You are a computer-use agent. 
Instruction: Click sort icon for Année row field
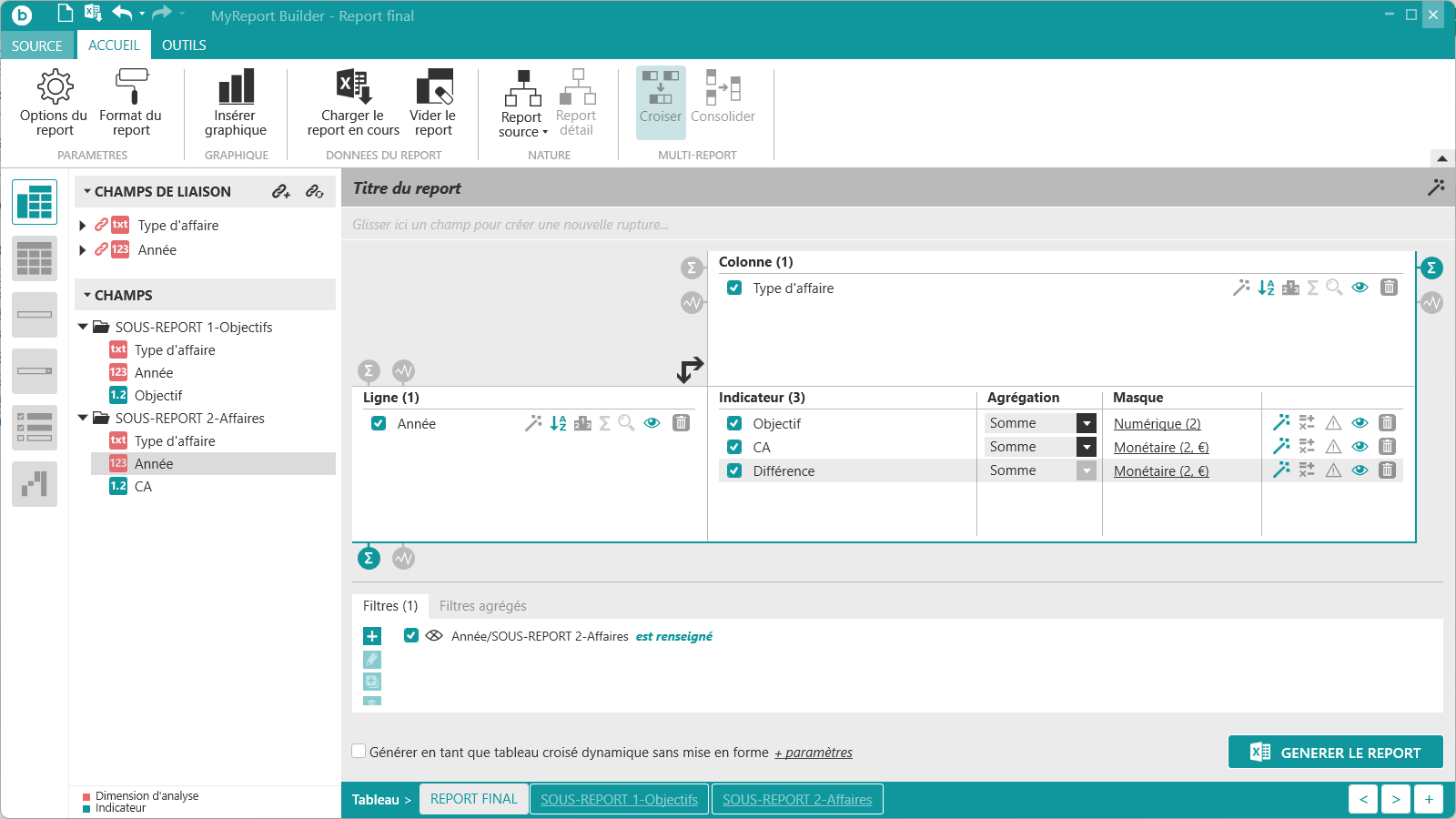(x=558, y=423)
